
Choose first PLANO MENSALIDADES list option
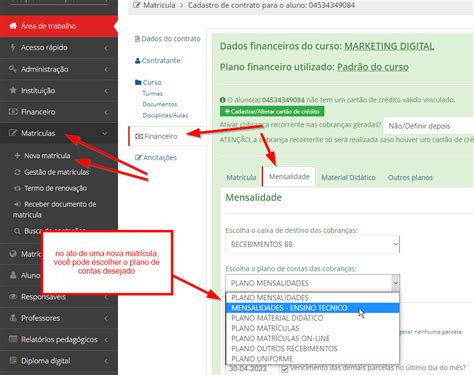(x=312, y=297)
